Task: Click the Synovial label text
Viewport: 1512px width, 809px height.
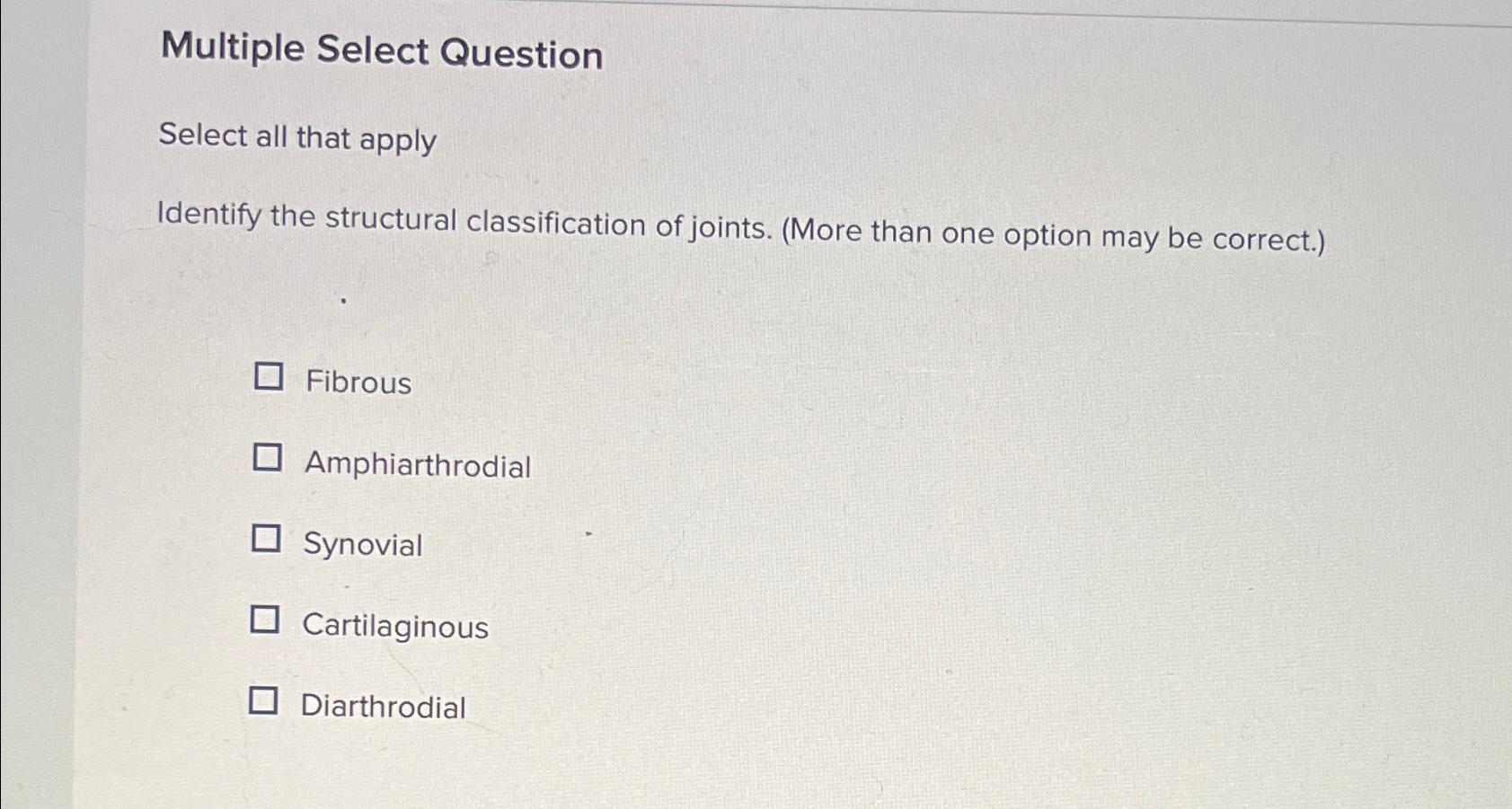Action: click(x=363, y=545)
